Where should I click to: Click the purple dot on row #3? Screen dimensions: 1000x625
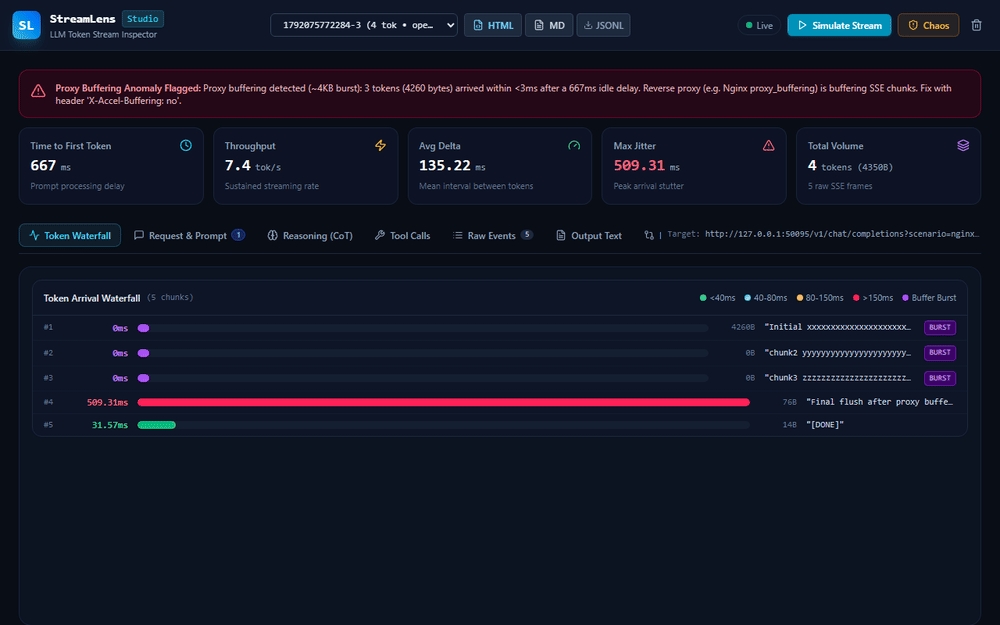pyautogui.click(x=143, y=378)
